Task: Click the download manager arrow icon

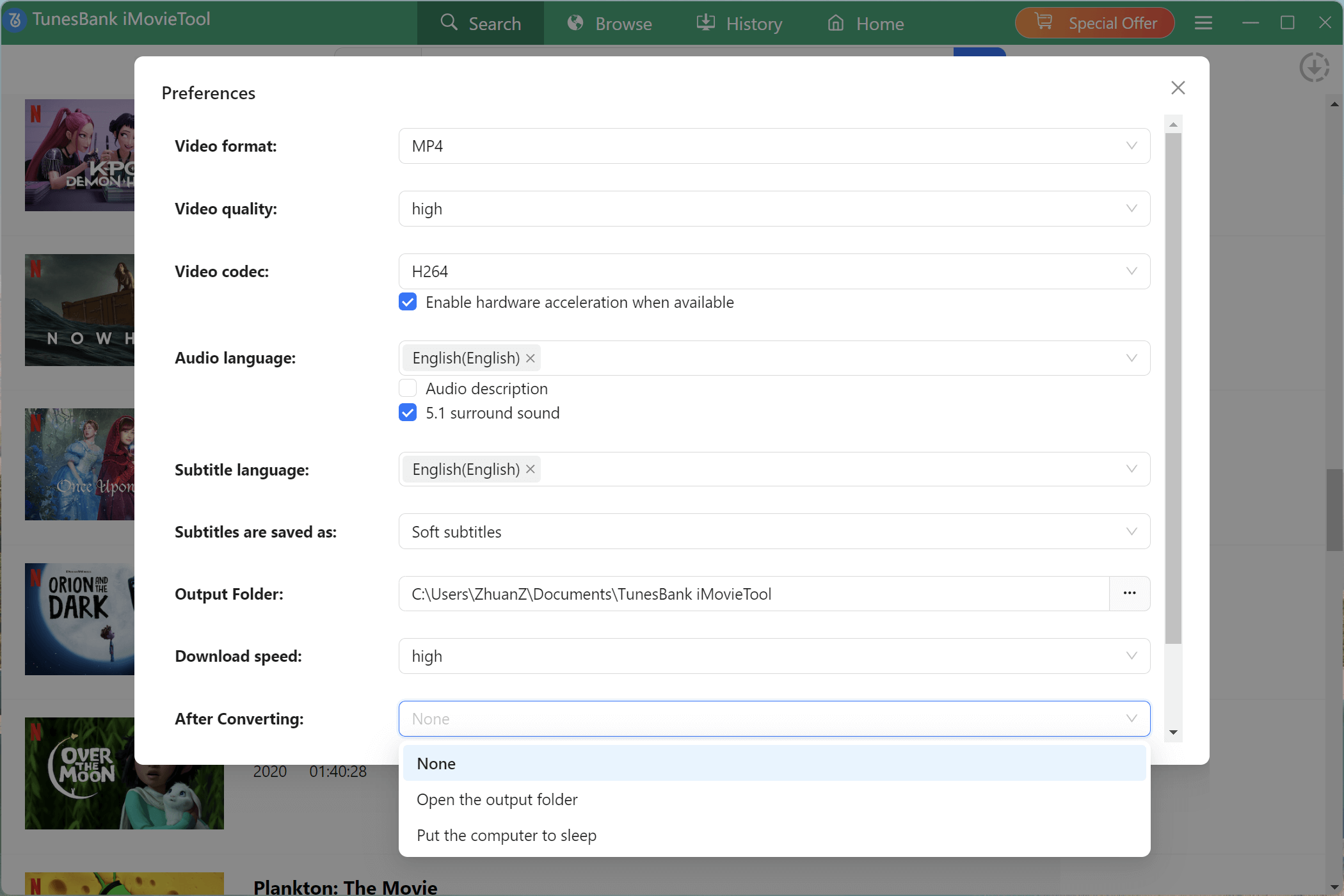Action: pos(1315,67)
